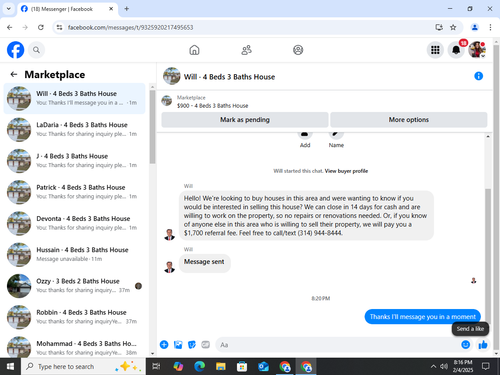Image resolution: width=500 pixels, height=375 pixels.
Task: Click browser forward arrow
Action: [x=25, y=27]
